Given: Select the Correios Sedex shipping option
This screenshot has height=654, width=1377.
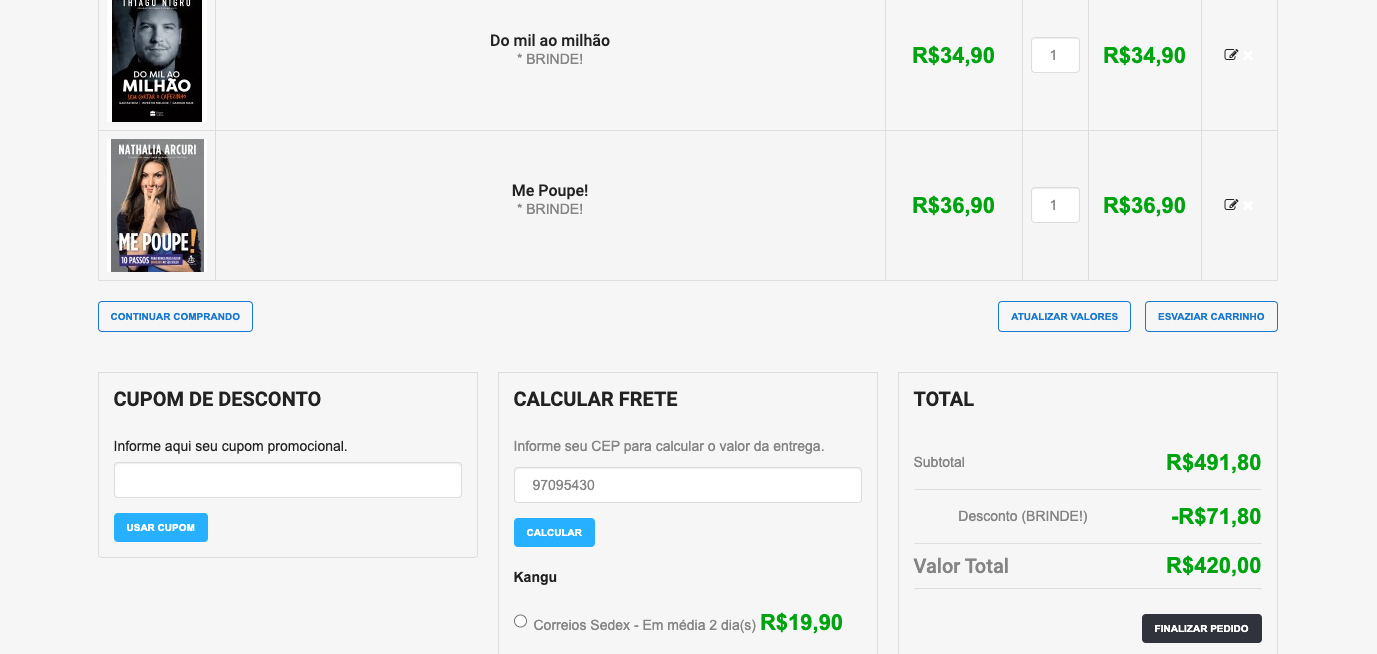Looking at the screenshot, I should [520, 621].
